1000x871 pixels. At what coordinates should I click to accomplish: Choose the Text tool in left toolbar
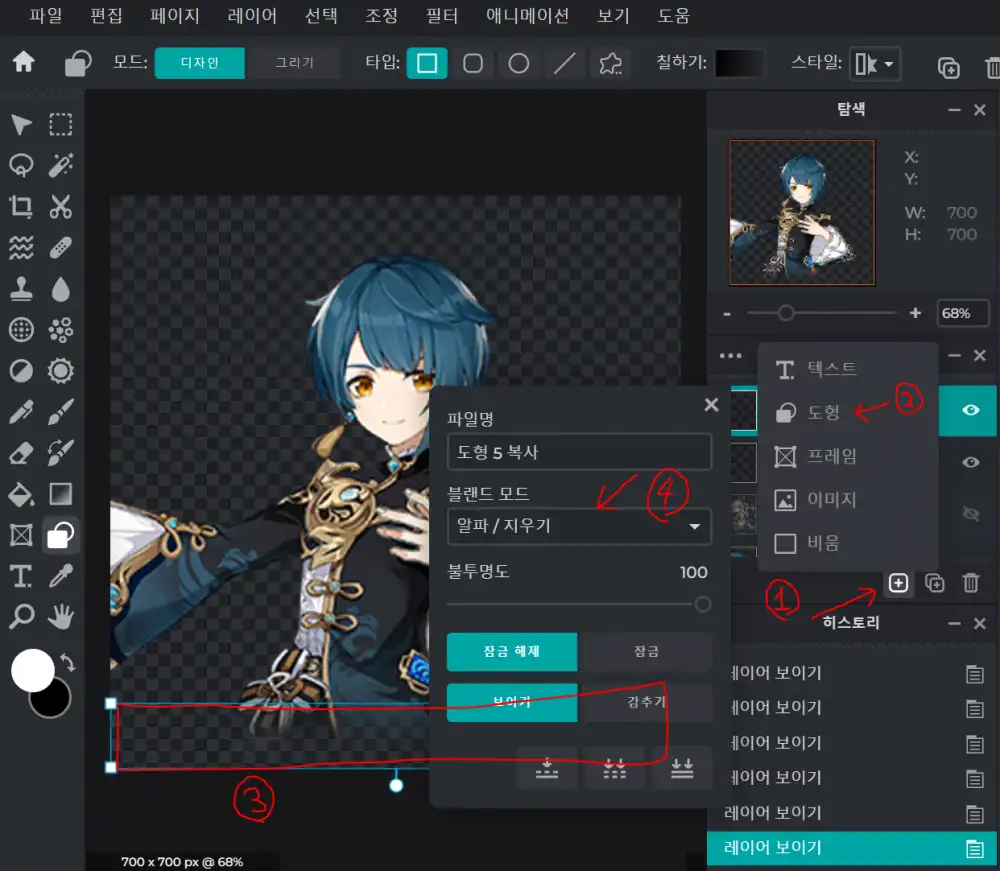point(20,575)
